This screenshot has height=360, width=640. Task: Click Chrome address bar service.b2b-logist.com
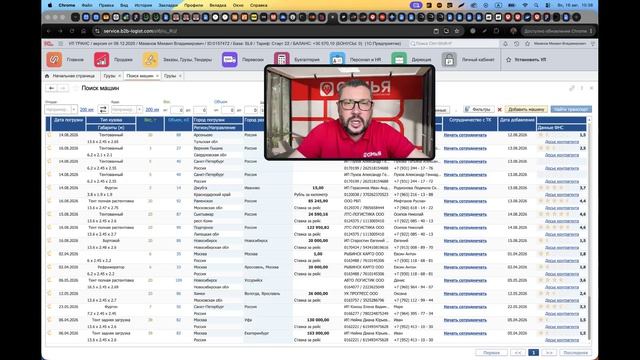pyautogui.click(x=261, y=31)
